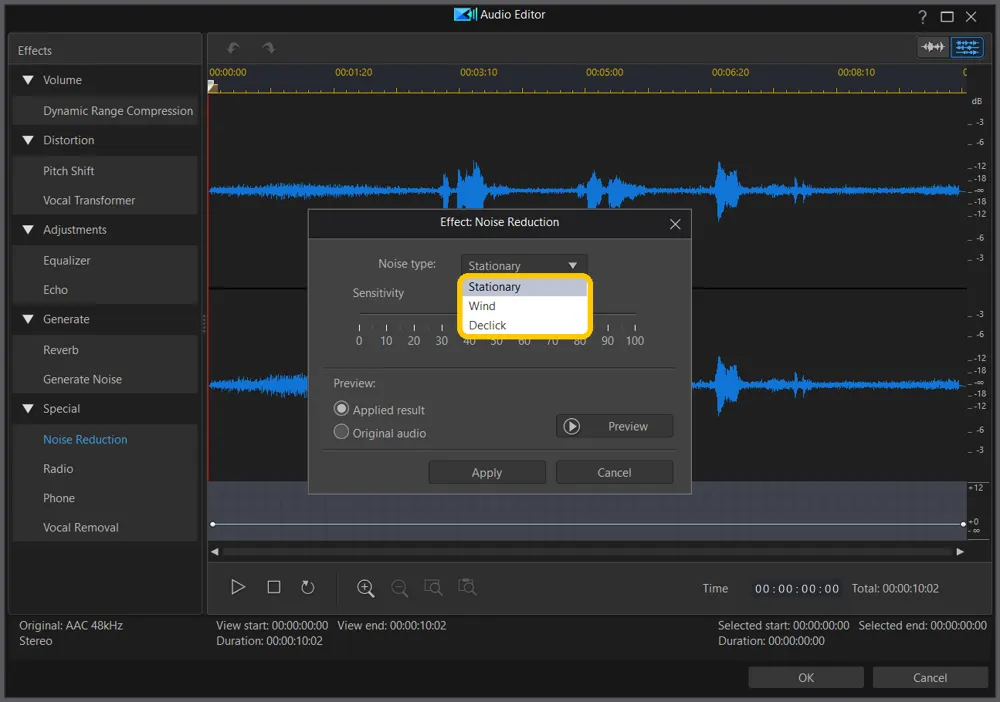Screen dimensions: 1000x702
Task: Collapse the Adjustments effects group
Action: coord(28,230)
